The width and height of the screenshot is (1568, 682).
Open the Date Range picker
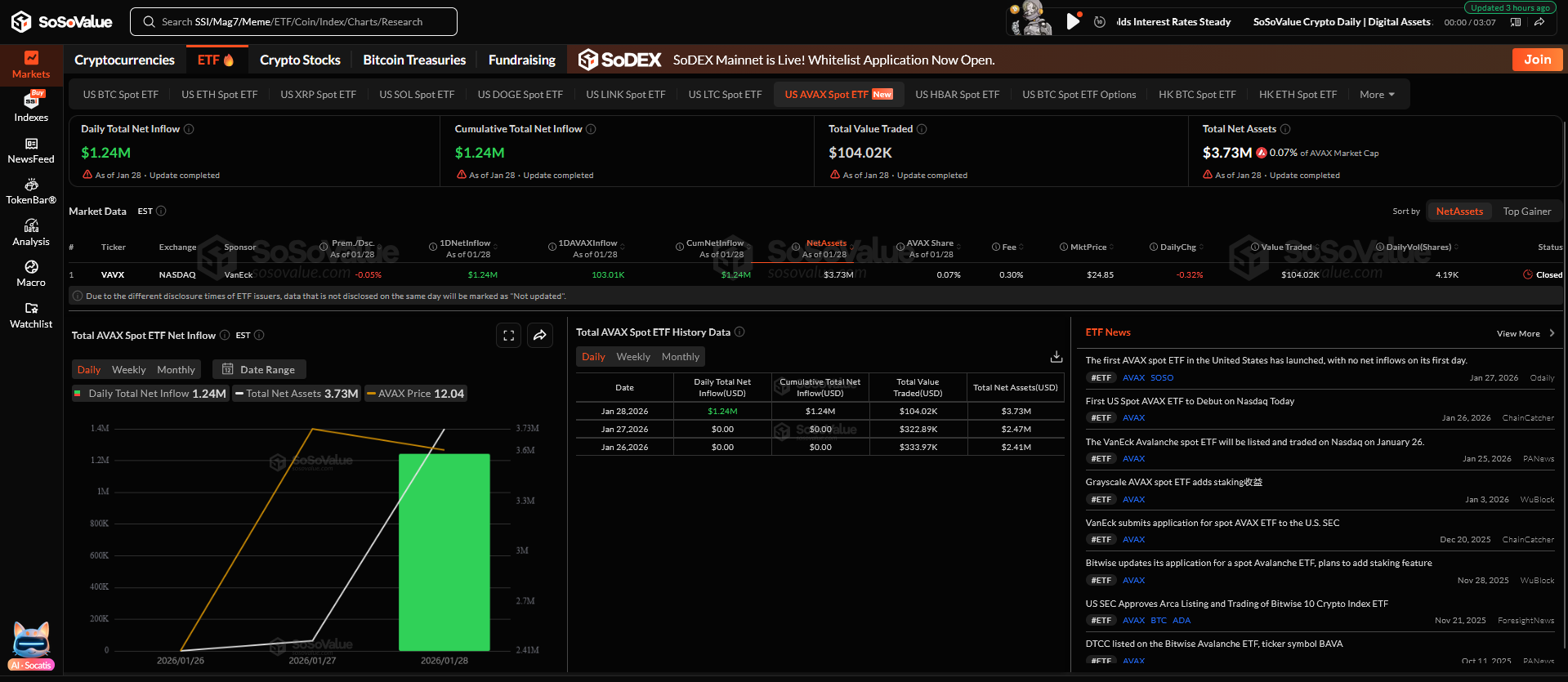point(259,370)
